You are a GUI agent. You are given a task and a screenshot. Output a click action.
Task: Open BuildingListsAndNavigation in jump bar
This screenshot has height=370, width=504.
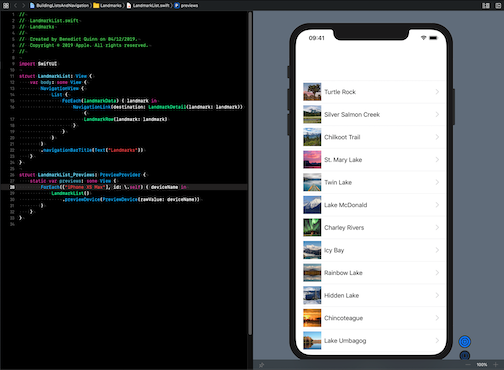coord(60,5)
